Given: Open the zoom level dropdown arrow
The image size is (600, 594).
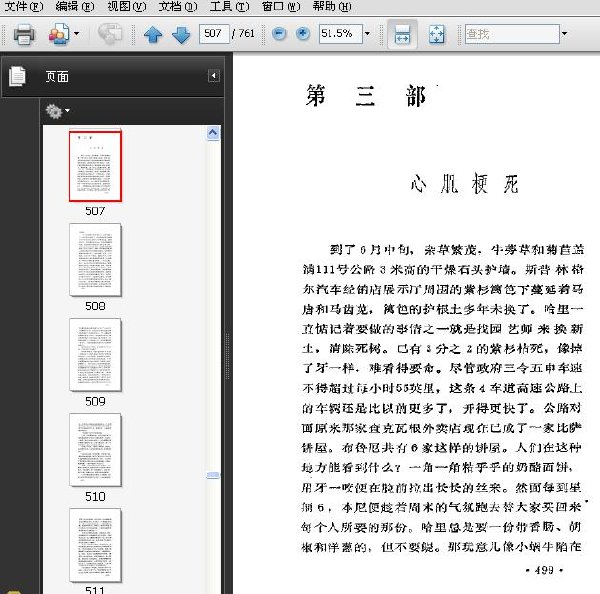Looking at the screenshot, I should click(367, 34).
